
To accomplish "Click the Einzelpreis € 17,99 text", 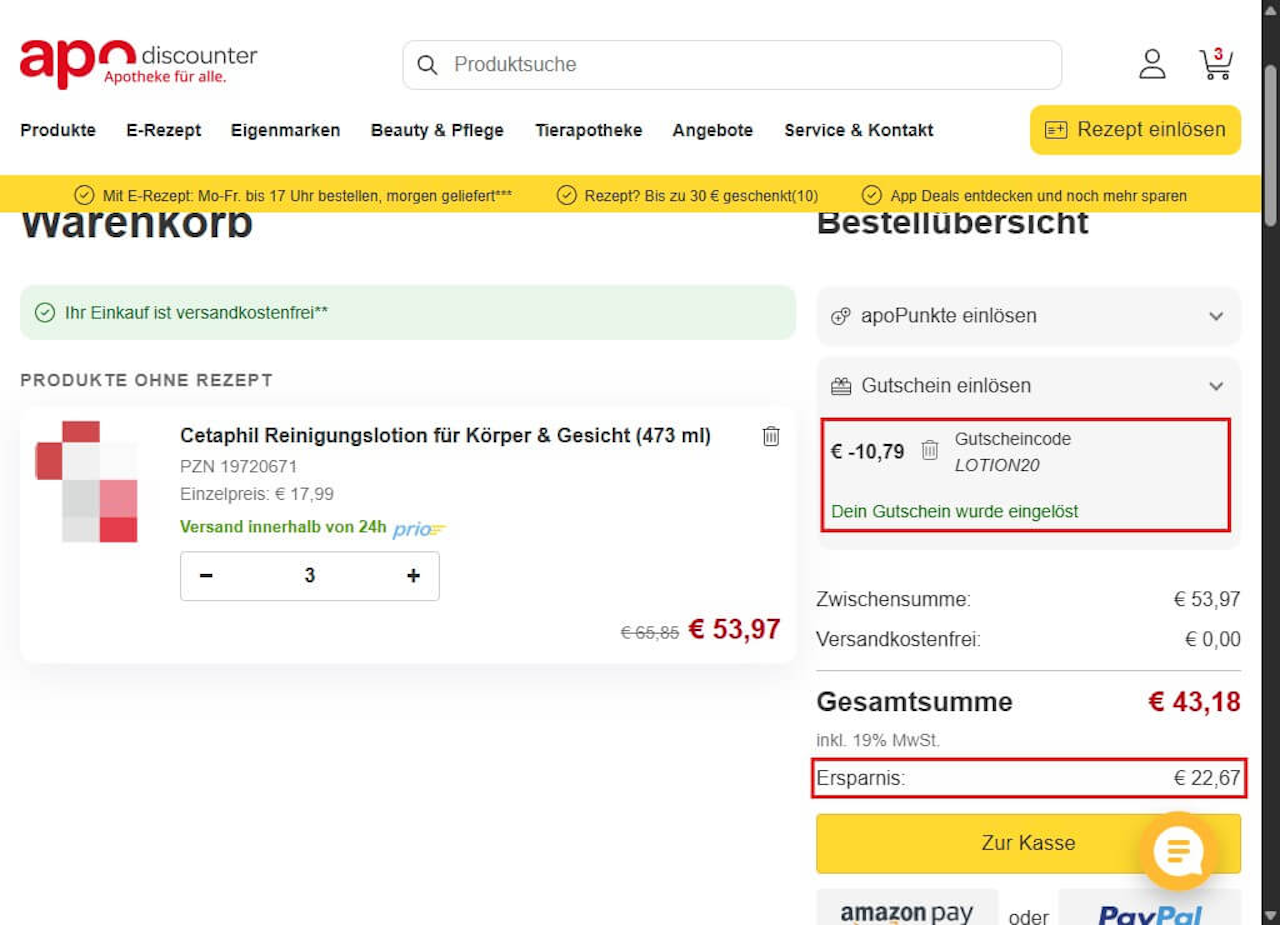I will (257, 494).
